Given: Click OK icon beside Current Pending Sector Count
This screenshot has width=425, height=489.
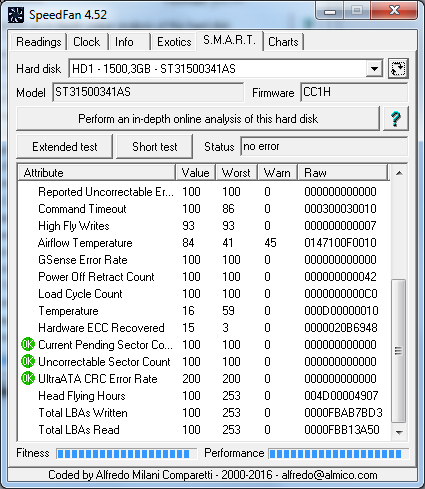Looking at the screenshot, I should pyautogui.click(x=28, y=344).
